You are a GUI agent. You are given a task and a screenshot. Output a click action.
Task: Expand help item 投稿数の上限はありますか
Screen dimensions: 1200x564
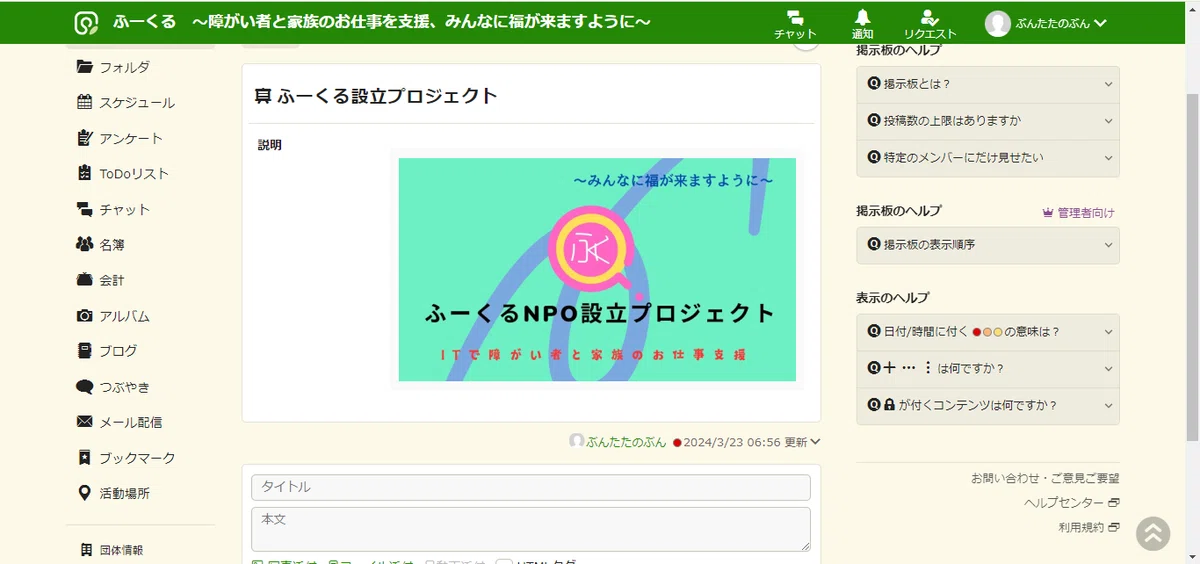[x=988, y=121]
